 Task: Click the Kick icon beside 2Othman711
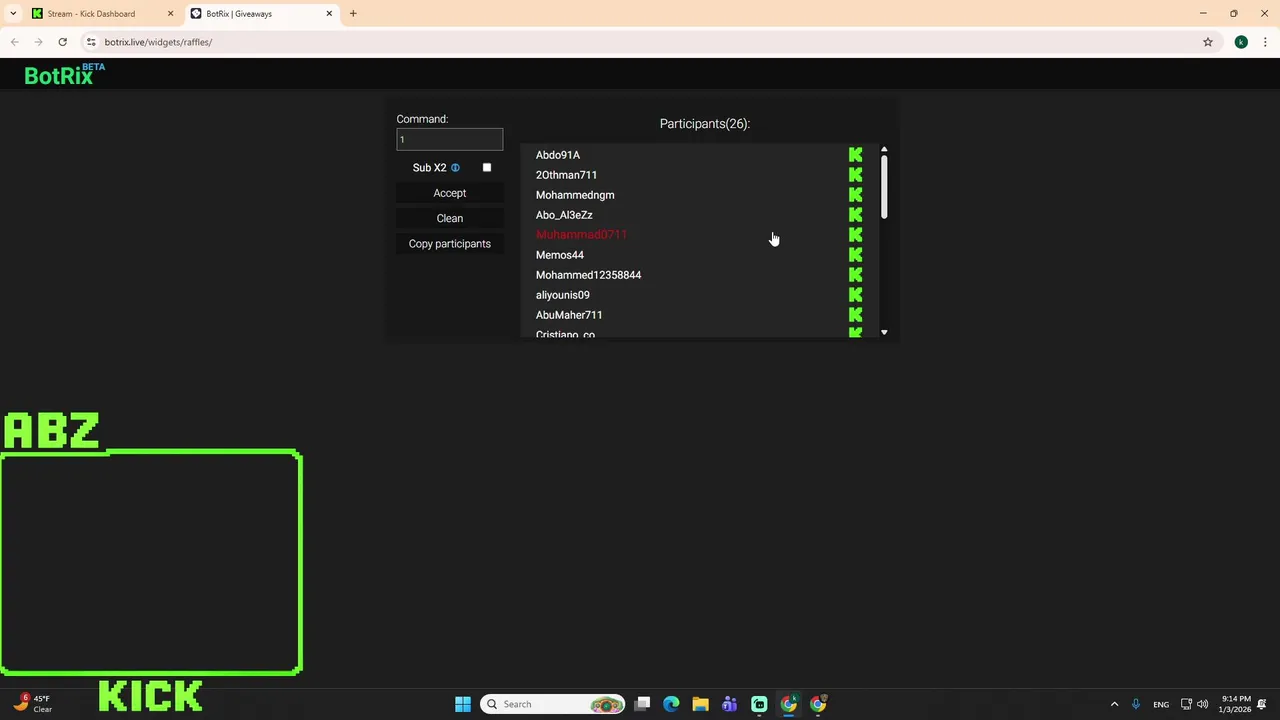click(x=855, y=175)
